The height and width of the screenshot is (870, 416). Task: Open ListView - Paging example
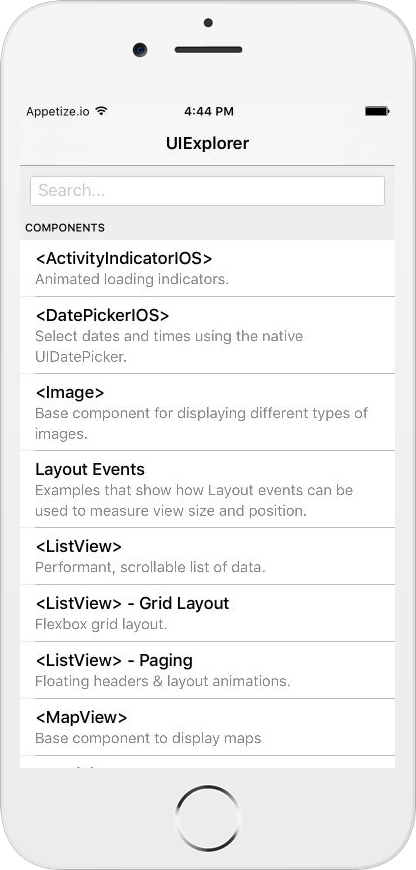[207, 670]
